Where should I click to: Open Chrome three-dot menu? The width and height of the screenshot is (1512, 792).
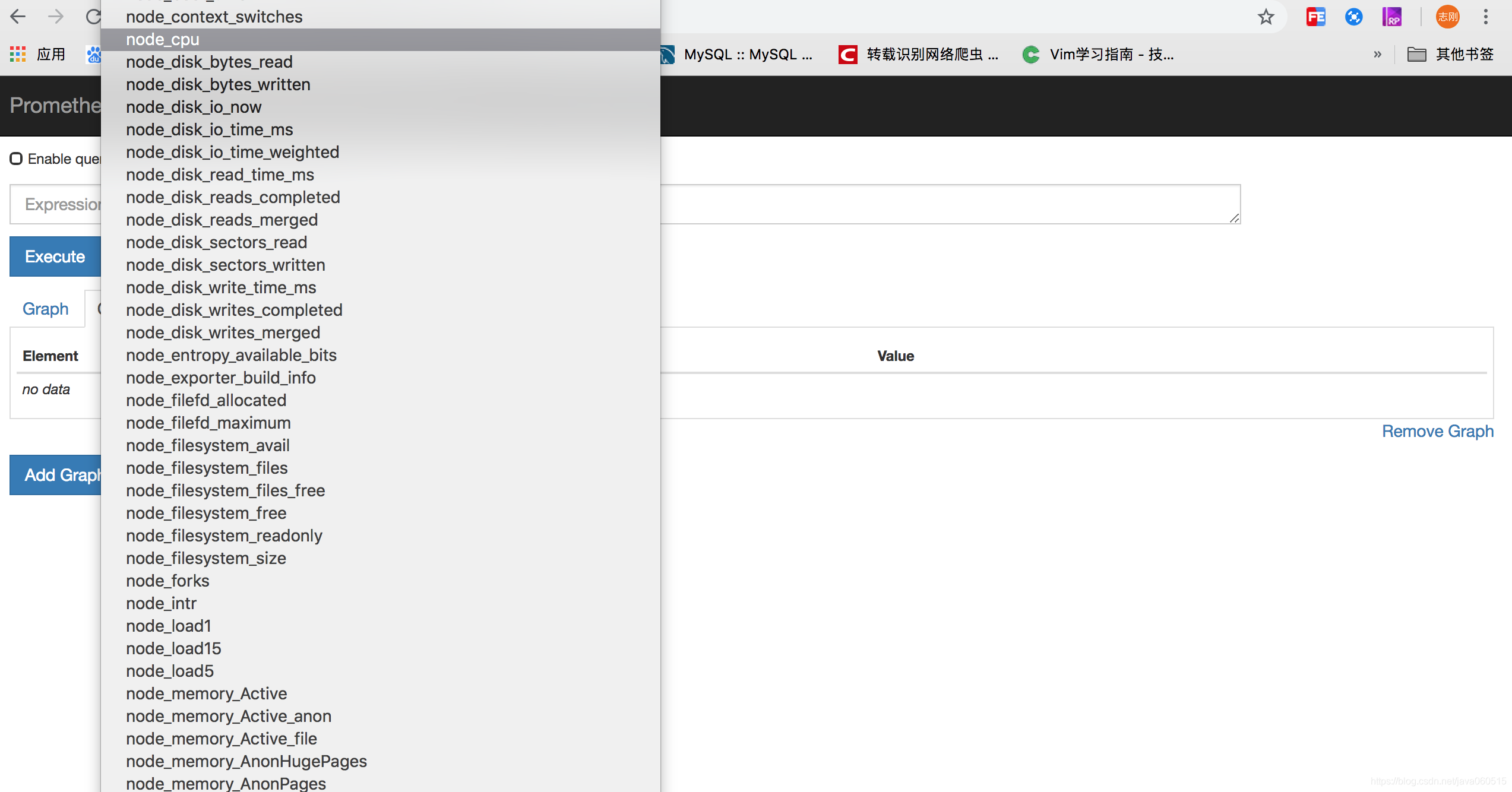point(1486,17)
